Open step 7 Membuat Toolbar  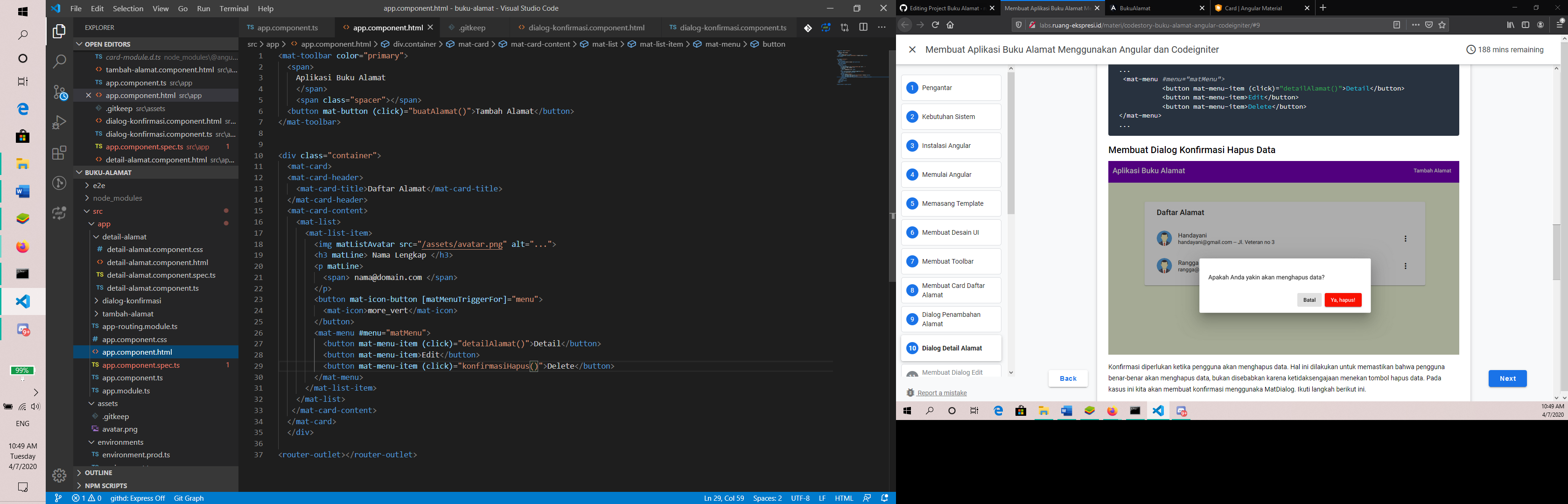coord(951,261)
